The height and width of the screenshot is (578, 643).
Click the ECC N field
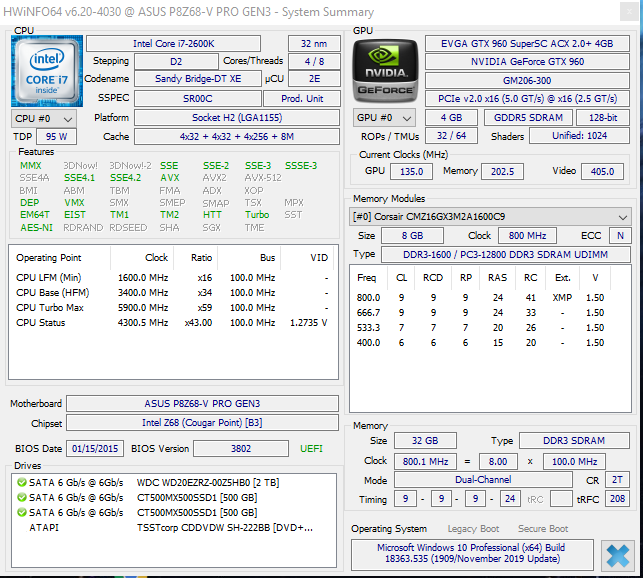point(620,236)
